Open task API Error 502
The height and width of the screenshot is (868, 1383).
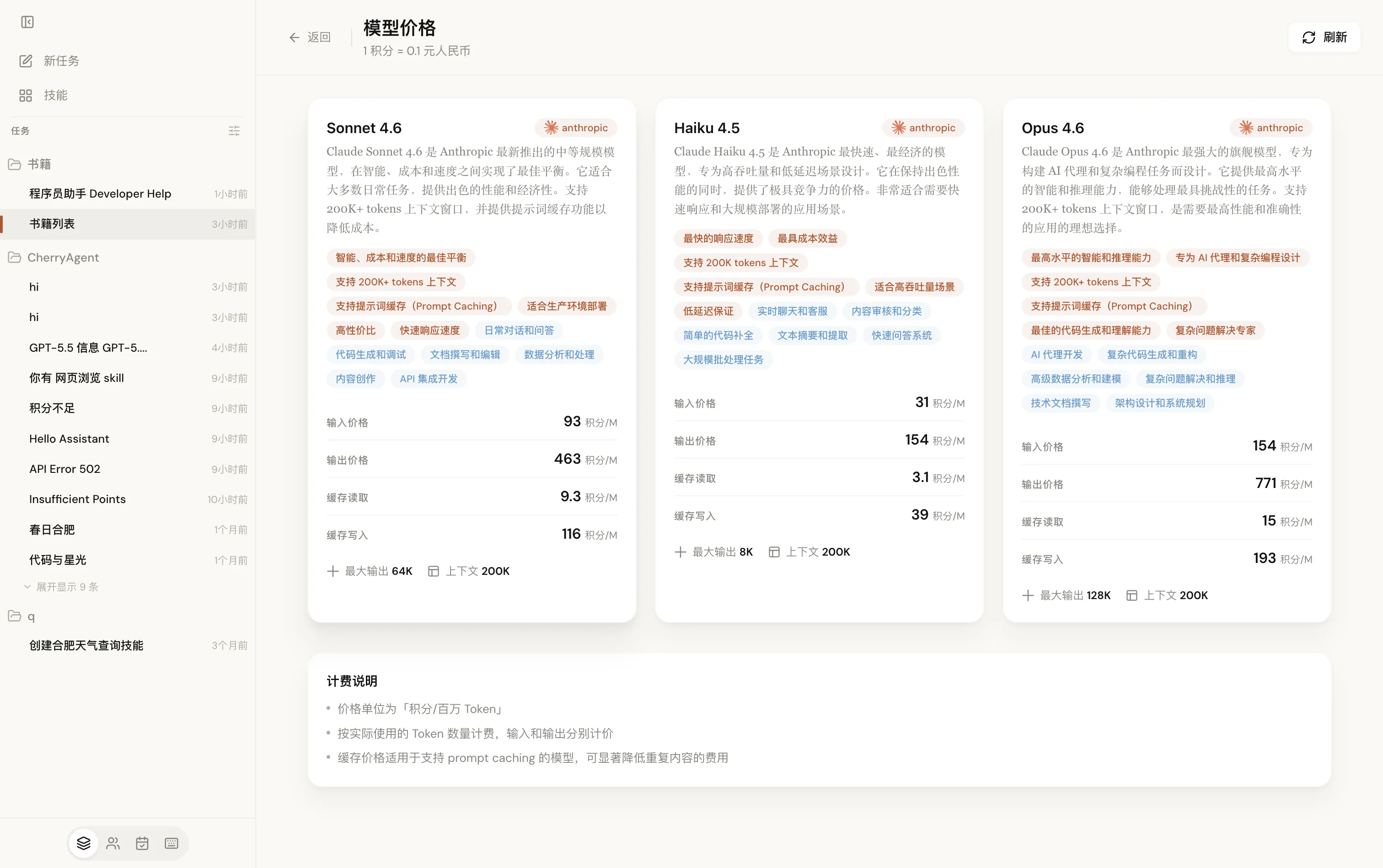click(x=128, y=469)
